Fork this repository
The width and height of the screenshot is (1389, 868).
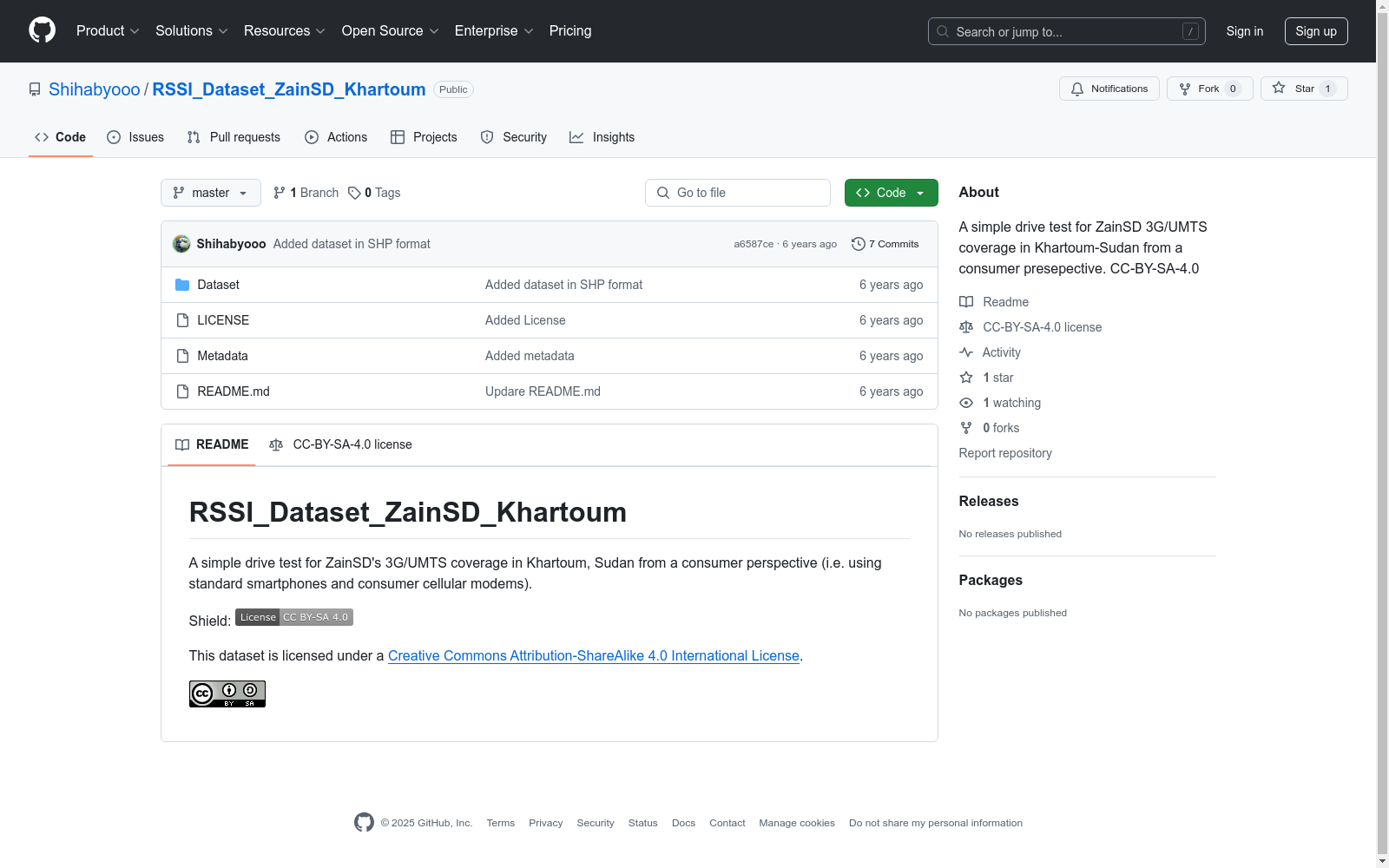1209,89
